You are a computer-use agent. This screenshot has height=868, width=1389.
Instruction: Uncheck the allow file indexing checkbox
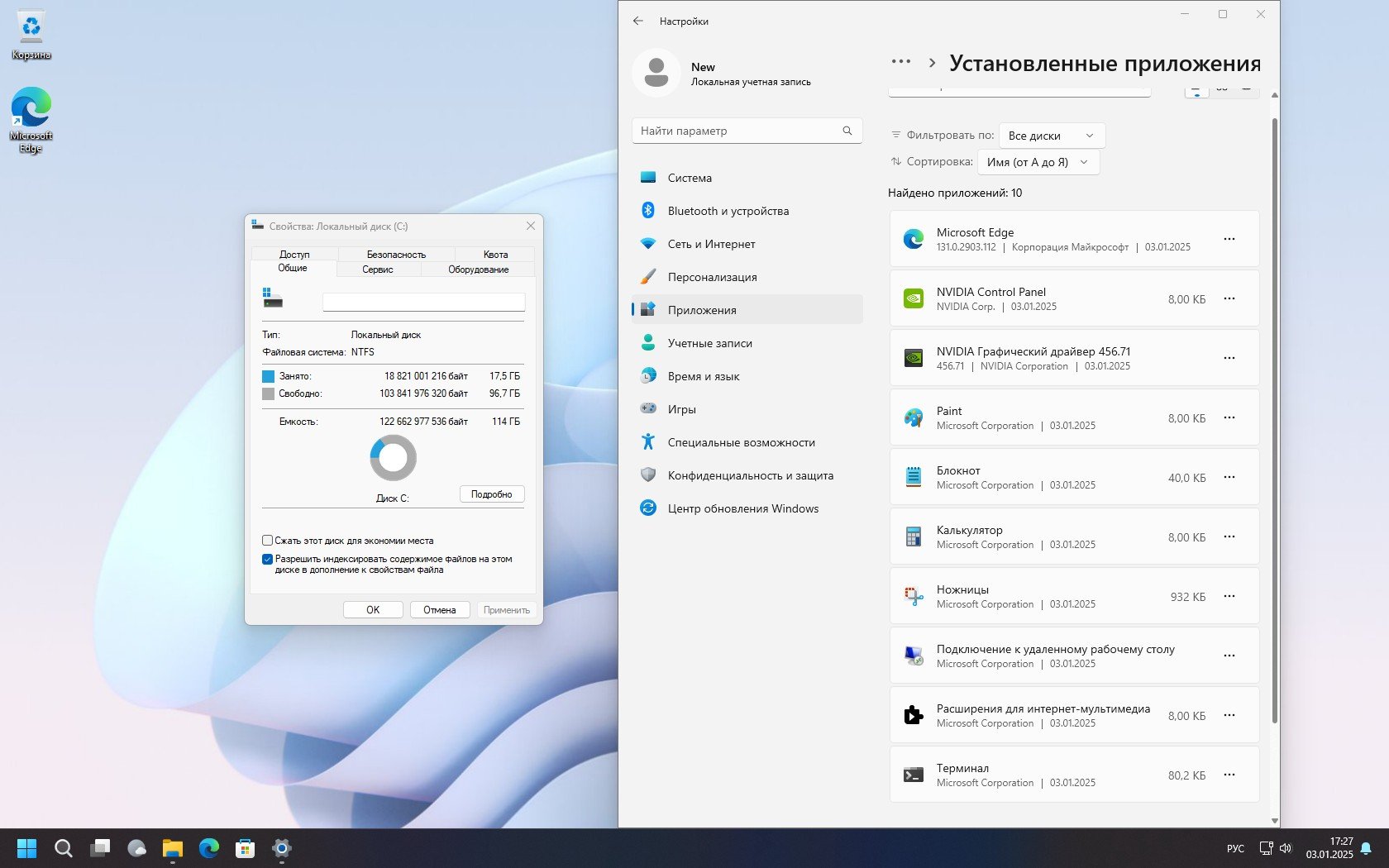coord(268,560)
